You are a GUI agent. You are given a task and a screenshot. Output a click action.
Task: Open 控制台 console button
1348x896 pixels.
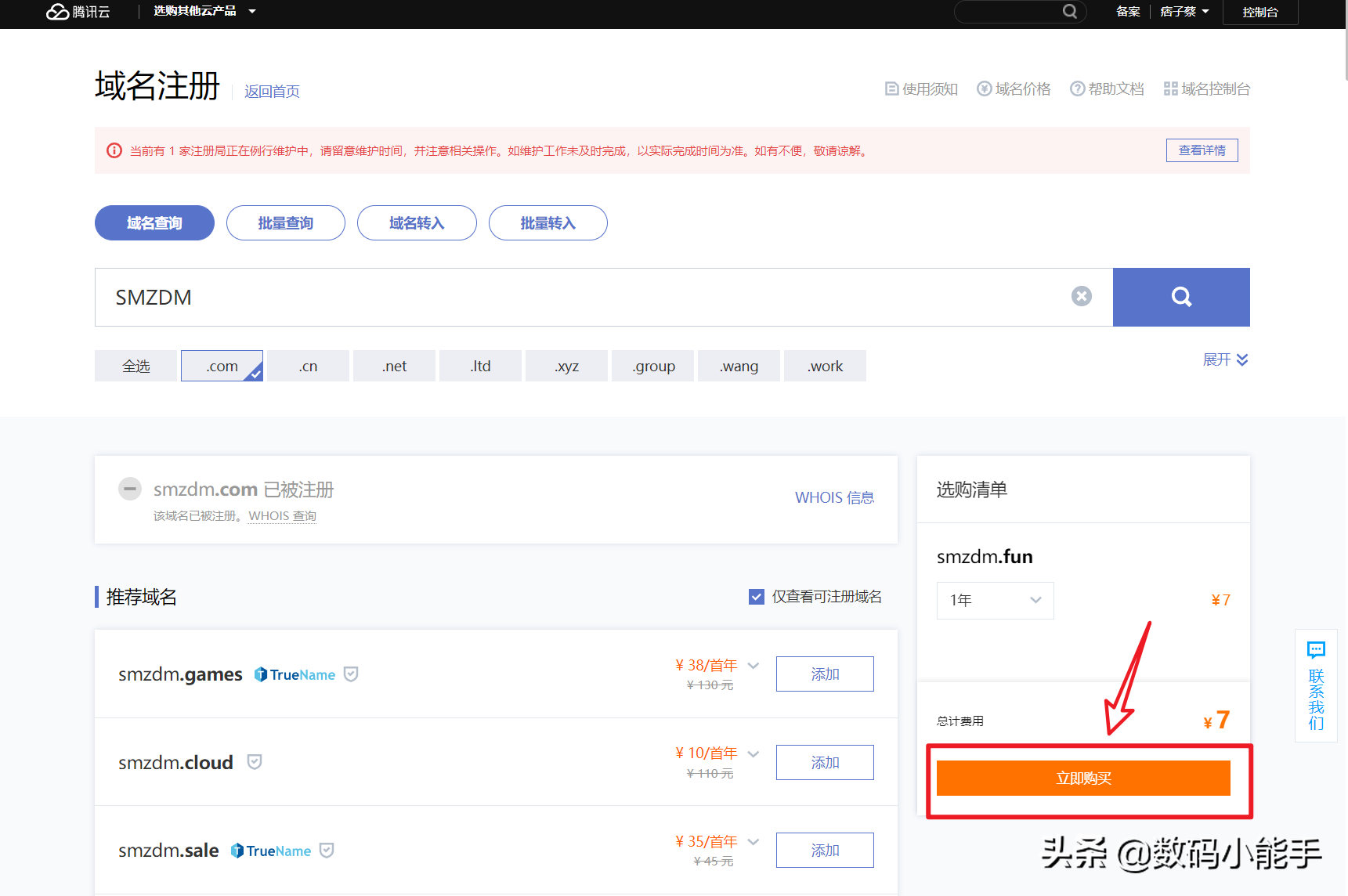1260,12
